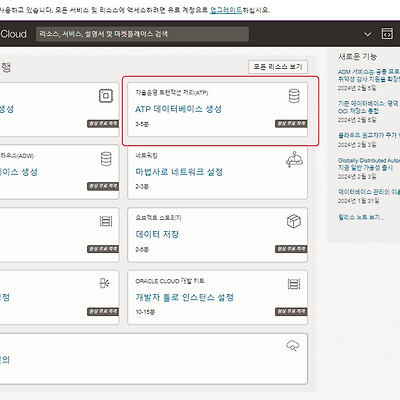Click the load balancer icon on fourth-left card
Image resolution: width=400 pixels, height=400 pixels.
[104, 283]
